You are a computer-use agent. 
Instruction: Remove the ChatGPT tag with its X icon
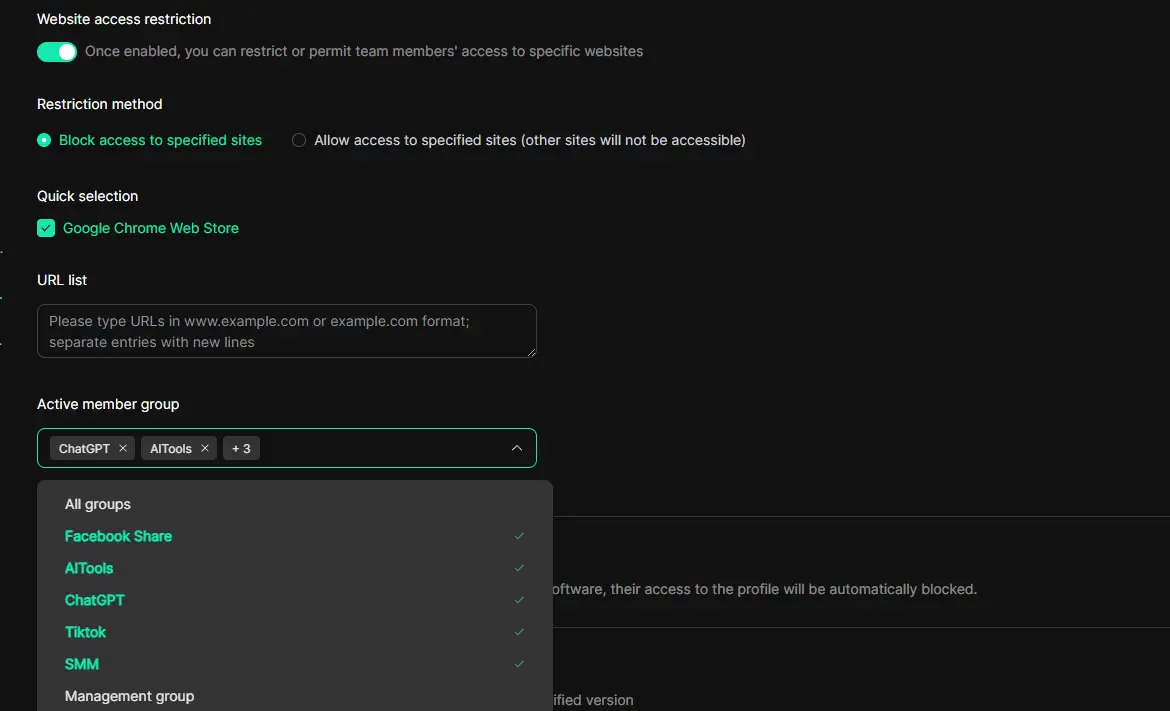tap(123, 448)
